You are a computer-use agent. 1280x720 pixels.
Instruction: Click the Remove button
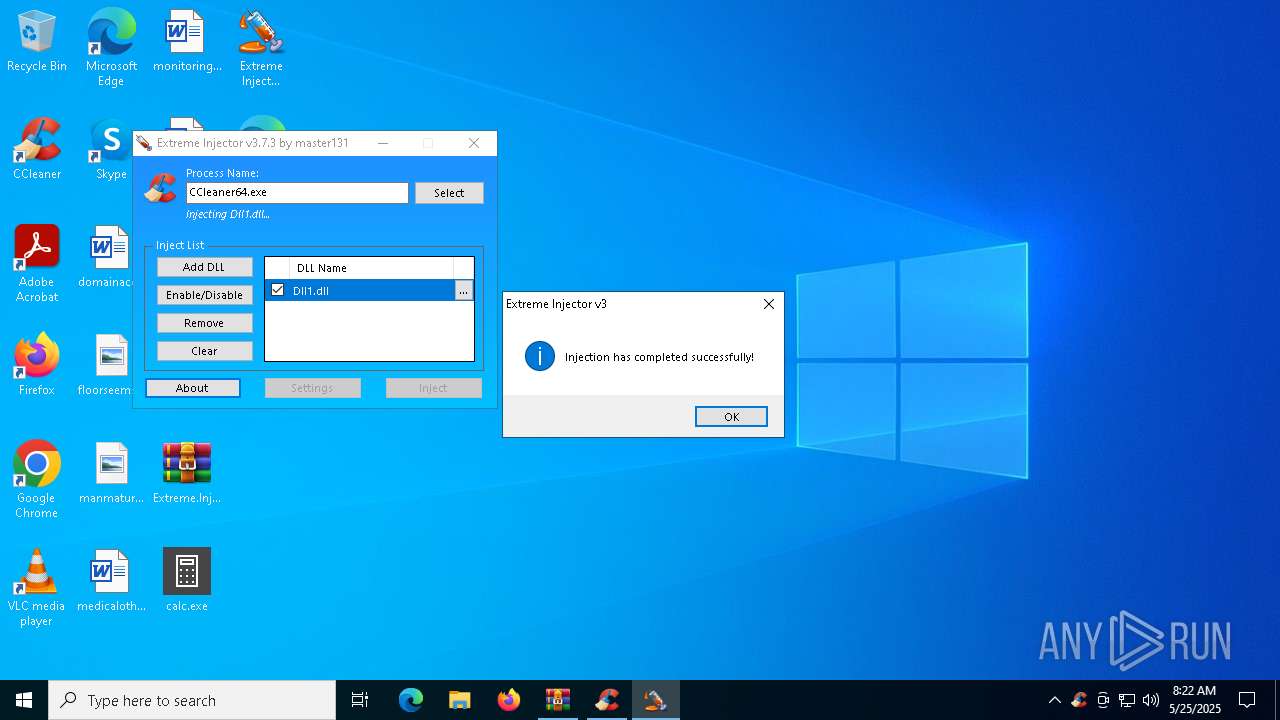204,323
